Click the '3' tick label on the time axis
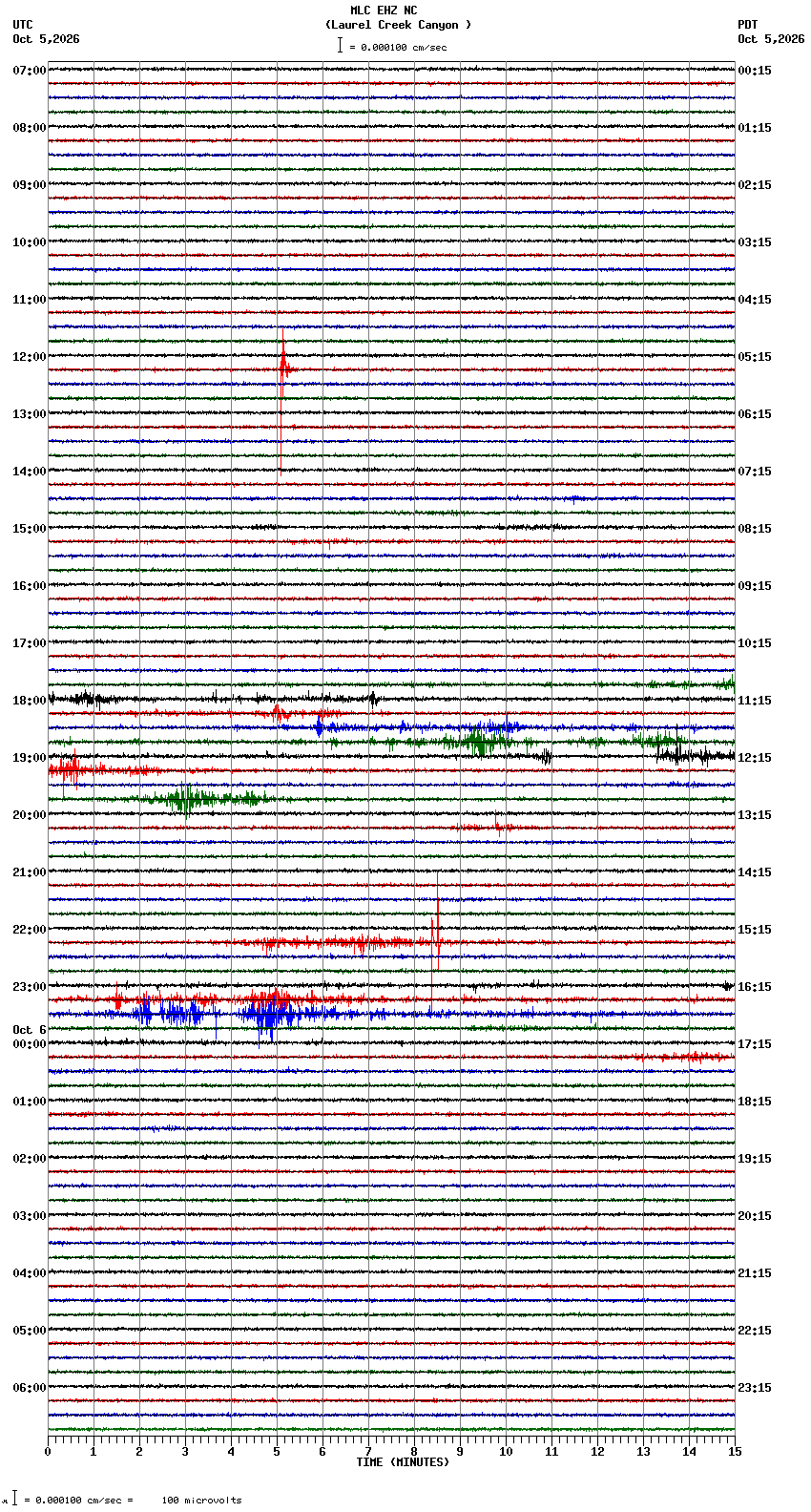 (185, 1452)
